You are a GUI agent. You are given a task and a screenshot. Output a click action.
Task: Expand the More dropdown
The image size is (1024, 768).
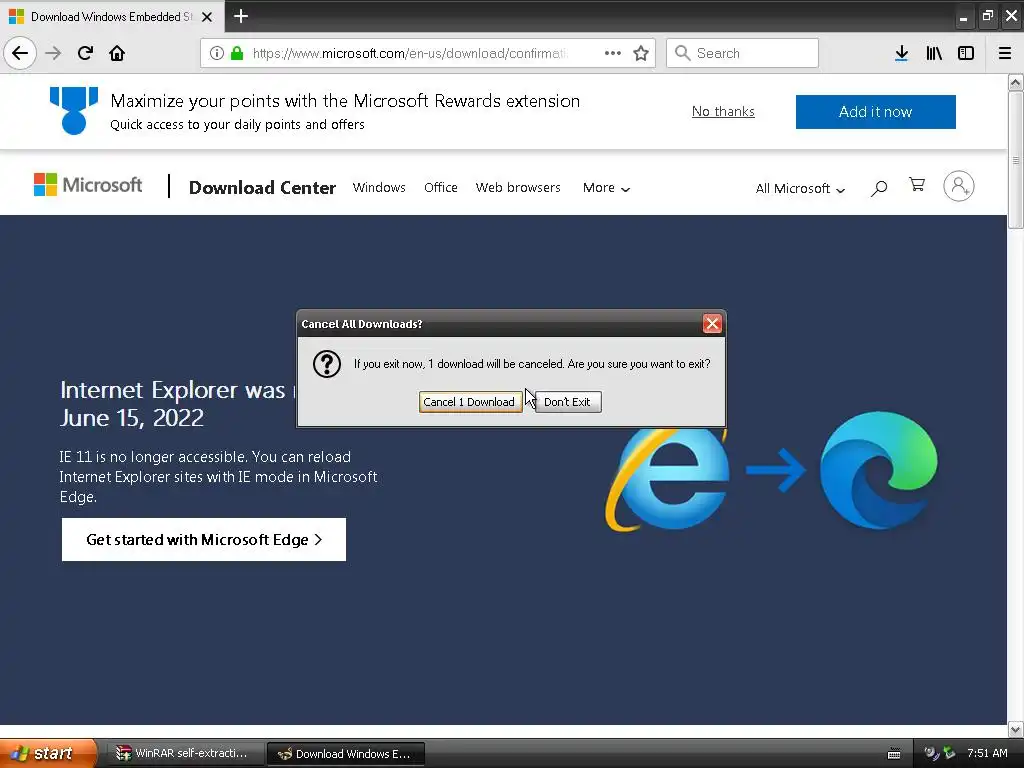click(x=606, y=188)
